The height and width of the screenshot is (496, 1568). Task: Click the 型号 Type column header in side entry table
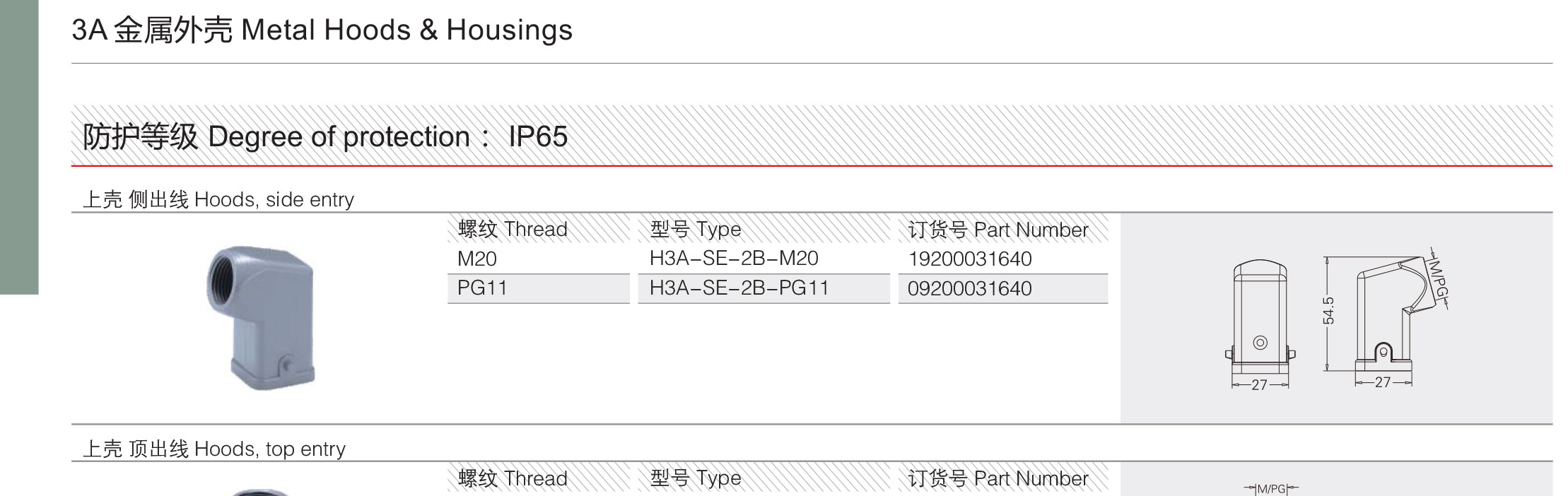pos(695,230)
